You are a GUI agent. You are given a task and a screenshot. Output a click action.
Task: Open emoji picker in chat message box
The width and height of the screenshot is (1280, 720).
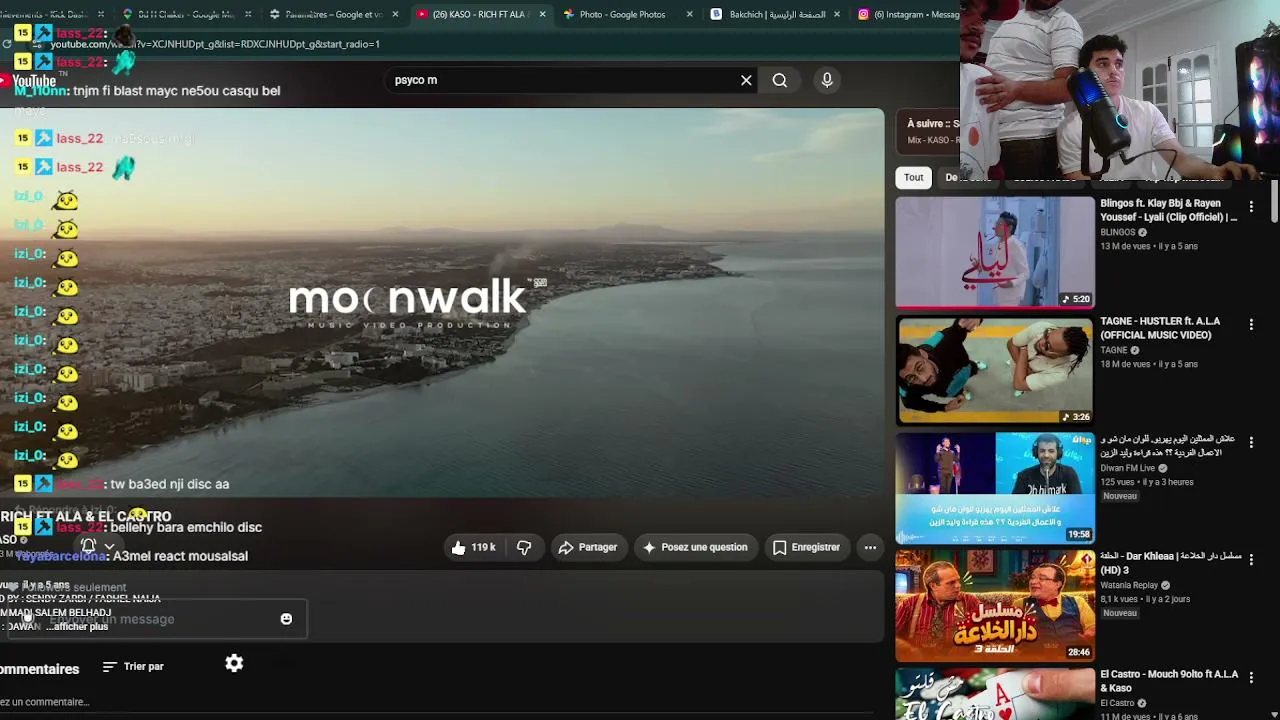pyautogui.click(x=286, y=619)
